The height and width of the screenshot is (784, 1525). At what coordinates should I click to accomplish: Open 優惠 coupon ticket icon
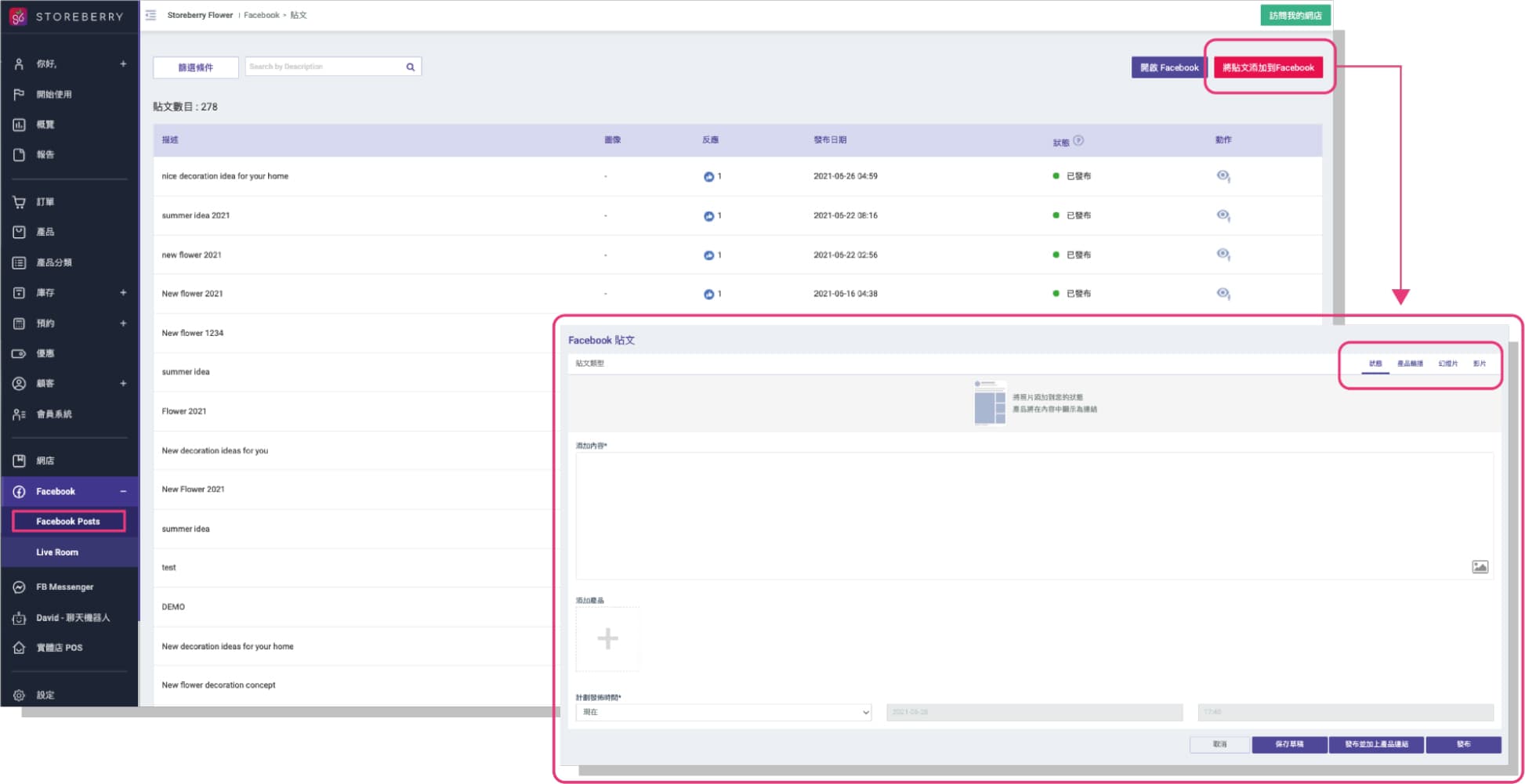click(19, 353)
